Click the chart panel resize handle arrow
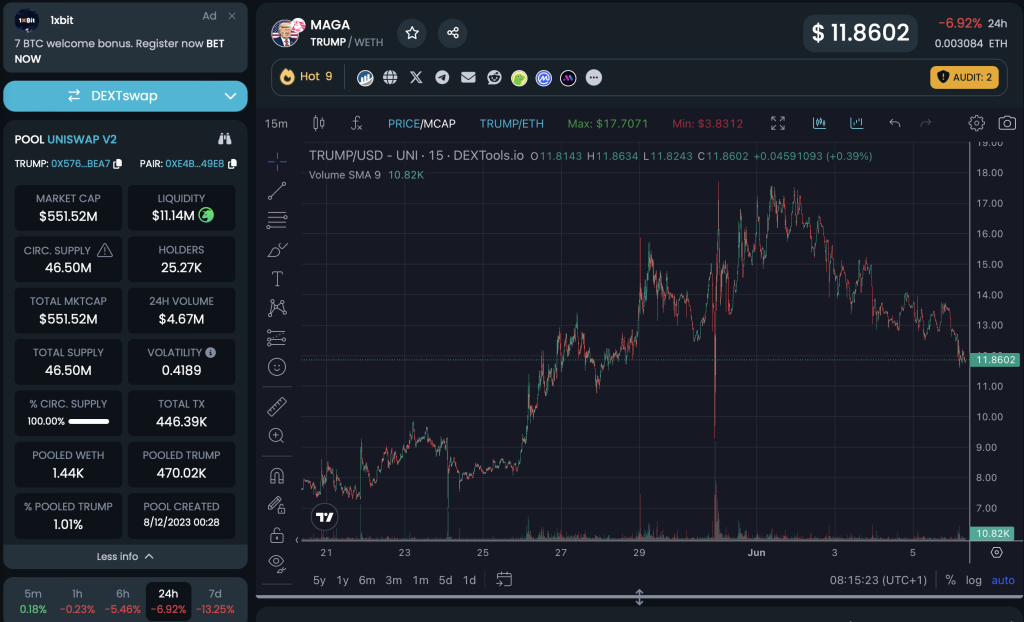The height and width of the screenshot is (622, 1024). click(x=639, y=597)
